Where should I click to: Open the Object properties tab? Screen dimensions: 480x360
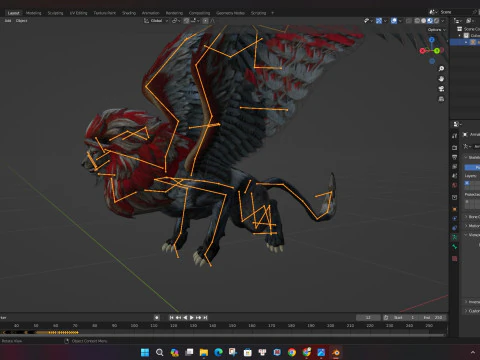point(455,209)
